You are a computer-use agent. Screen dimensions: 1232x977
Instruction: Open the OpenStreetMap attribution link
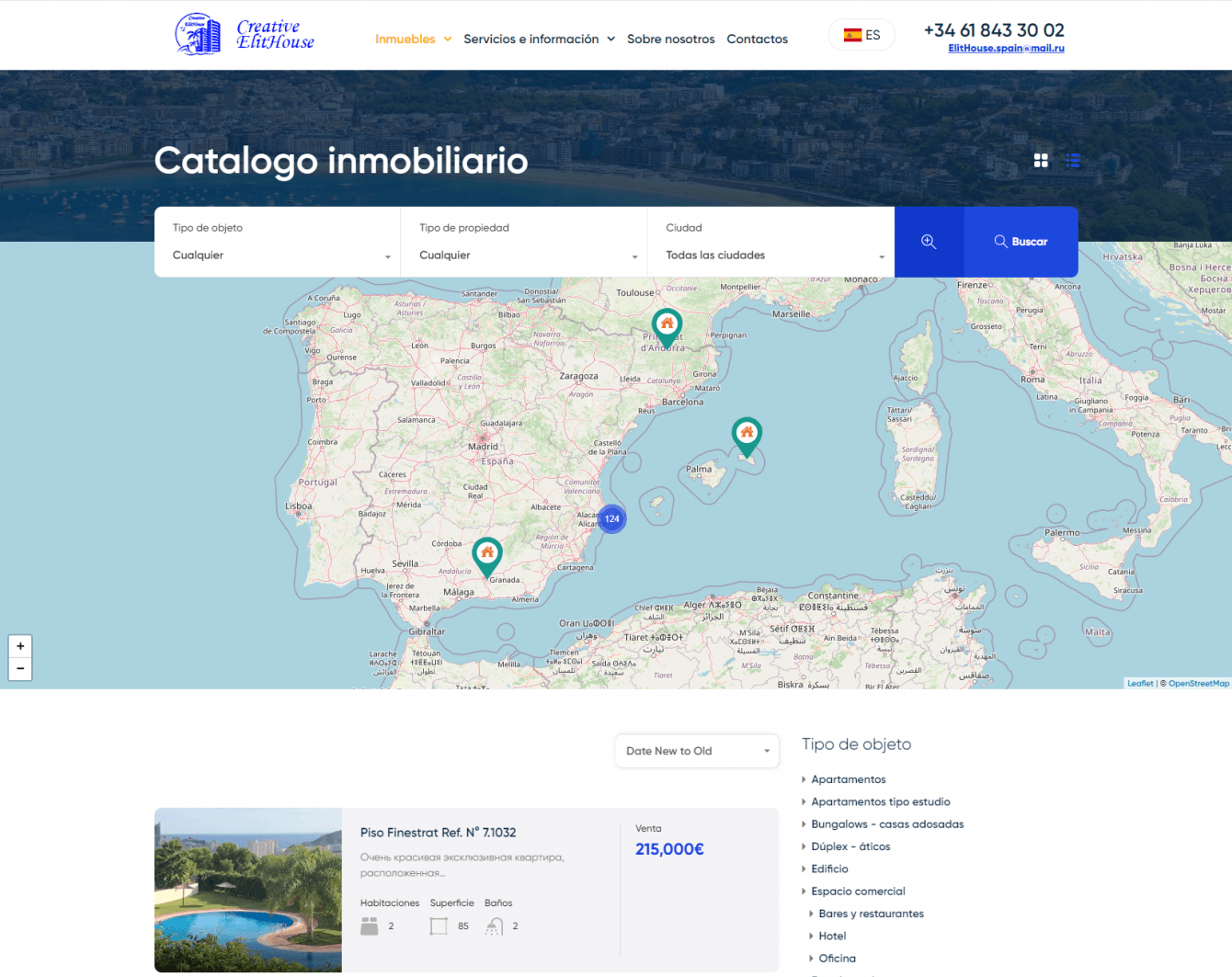click(1199, 683)
